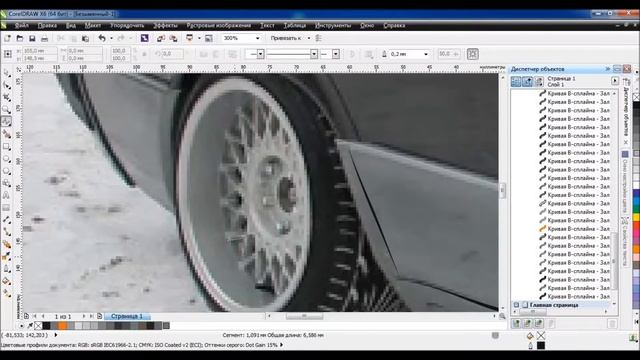Open the zoom level 300% dropdown
The height and width of the screenshot is (360, 640).
tap(258, 38)
